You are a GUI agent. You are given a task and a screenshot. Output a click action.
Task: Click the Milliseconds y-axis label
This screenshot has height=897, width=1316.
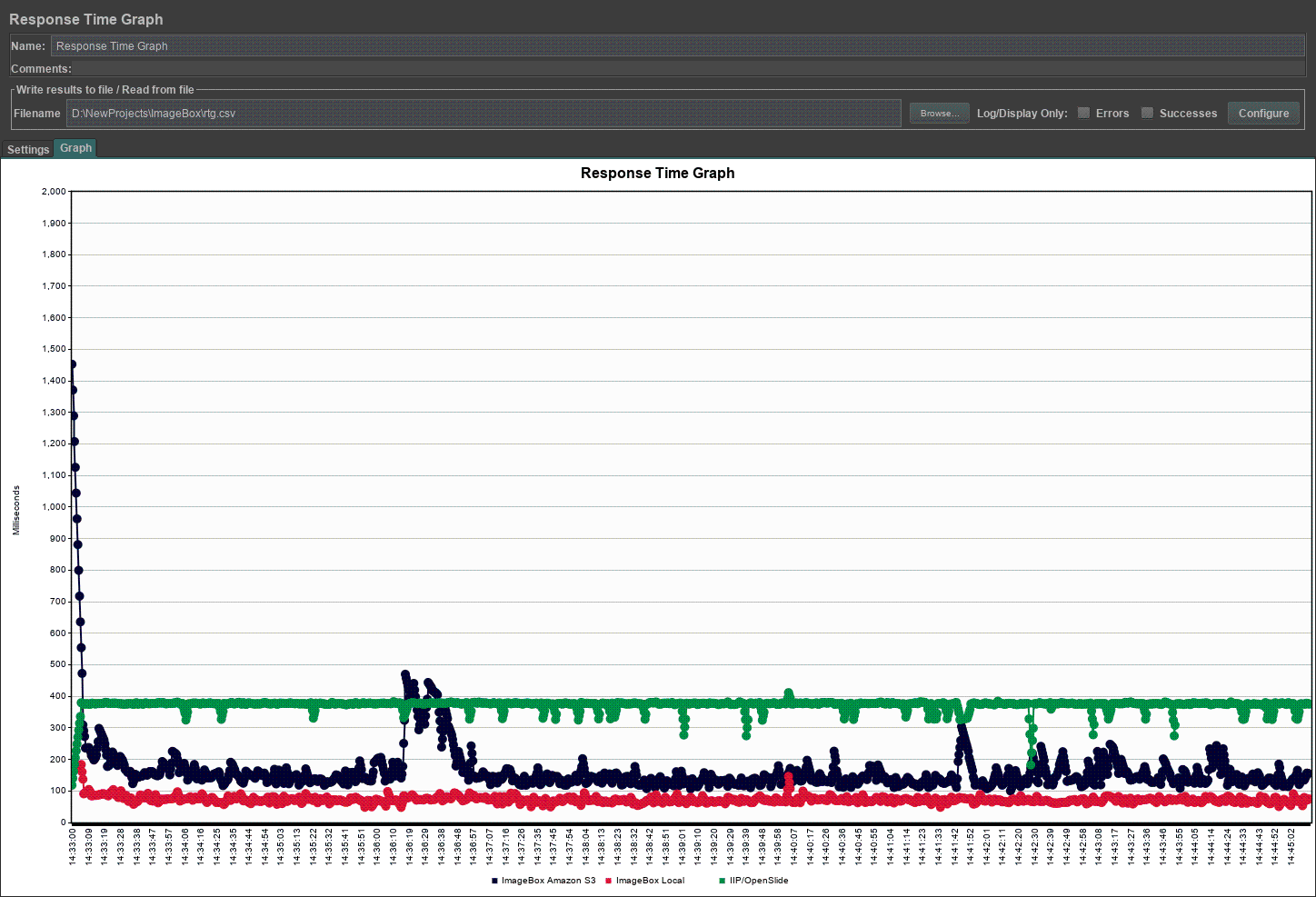click(x=16, y=510)
